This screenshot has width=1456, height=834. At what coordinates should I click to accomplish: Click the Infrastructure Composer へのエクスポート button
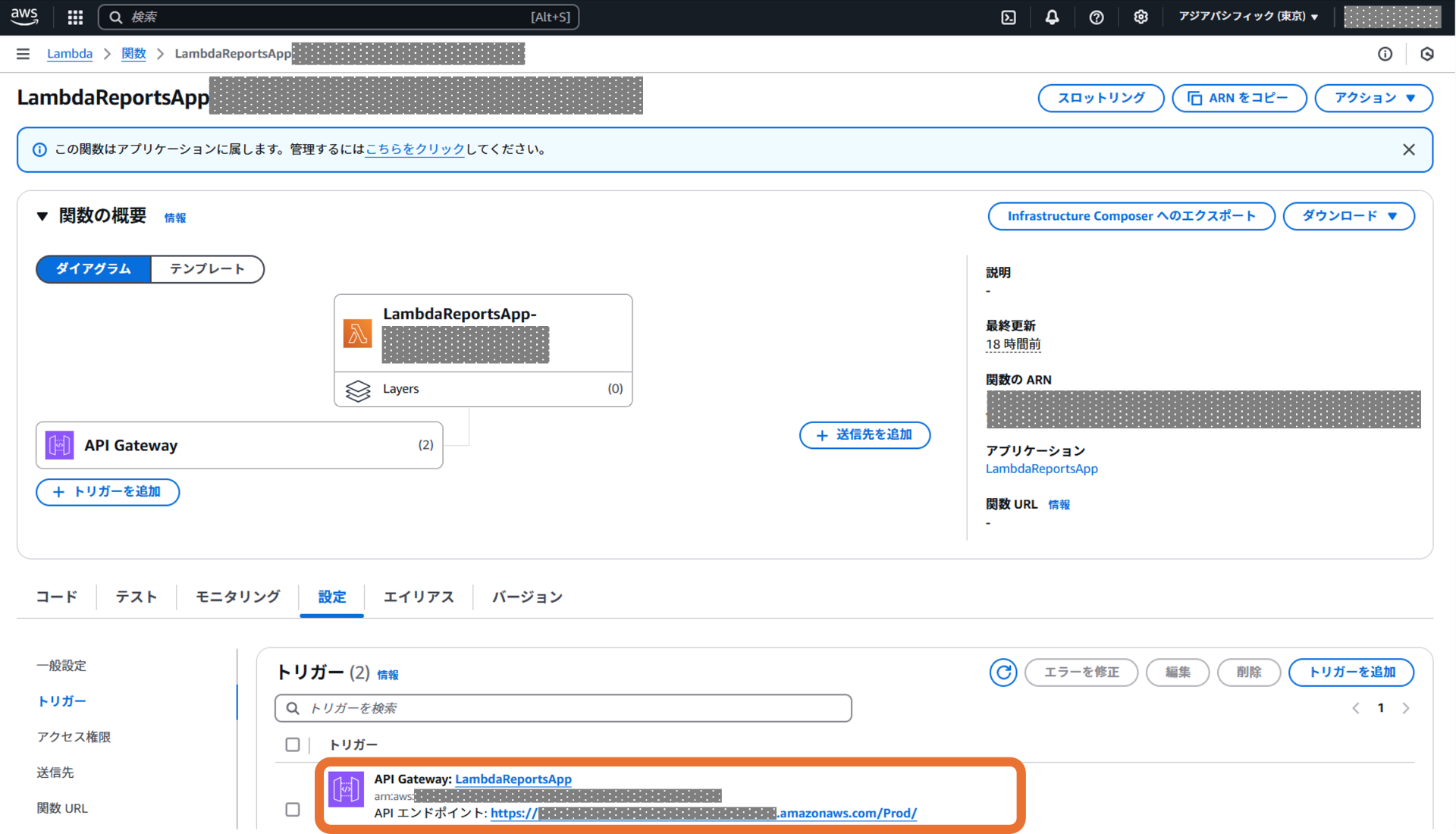click(x=1131, y=216)
